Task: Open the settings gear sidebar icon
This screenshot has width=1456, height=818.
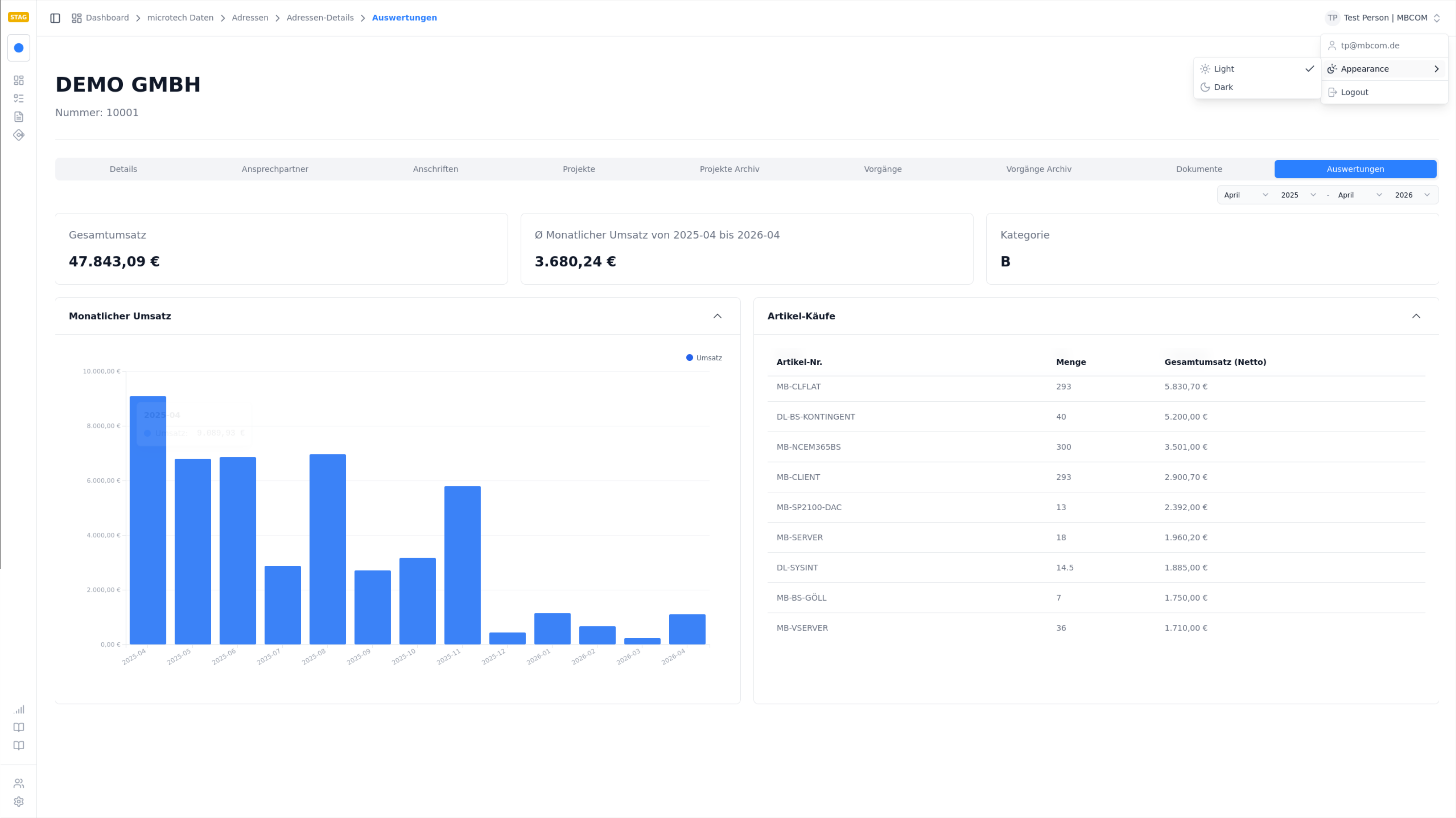Action: [x=18, y=802]
